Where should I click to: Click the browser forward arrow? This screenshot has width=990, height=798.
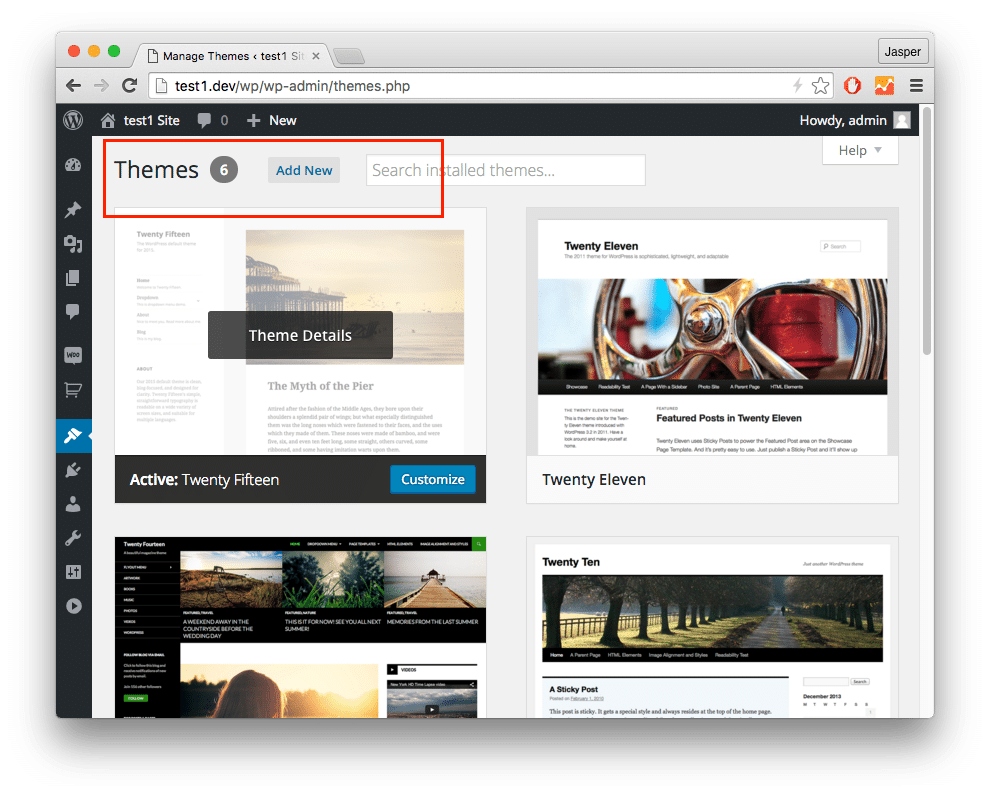[101, 86]
